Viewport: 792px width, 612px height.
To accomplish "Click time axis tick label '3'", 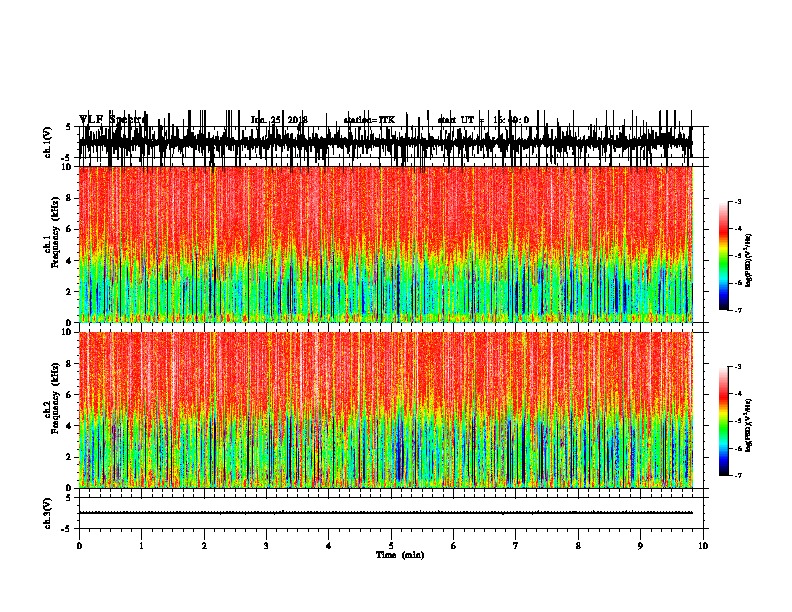I will tap(266, 546).
